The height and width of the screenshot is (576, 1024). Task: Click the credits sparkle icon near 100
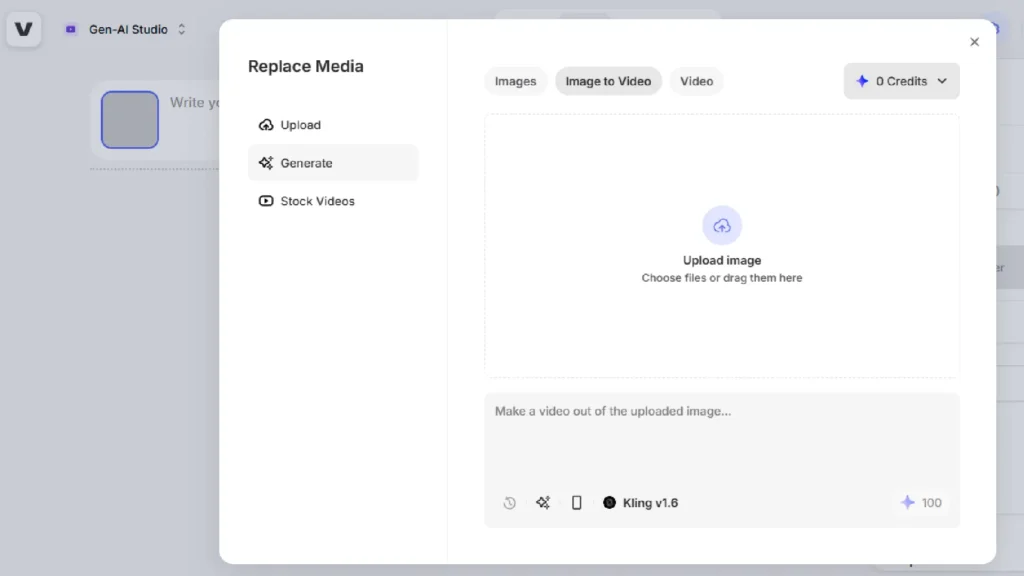point(906,503)
